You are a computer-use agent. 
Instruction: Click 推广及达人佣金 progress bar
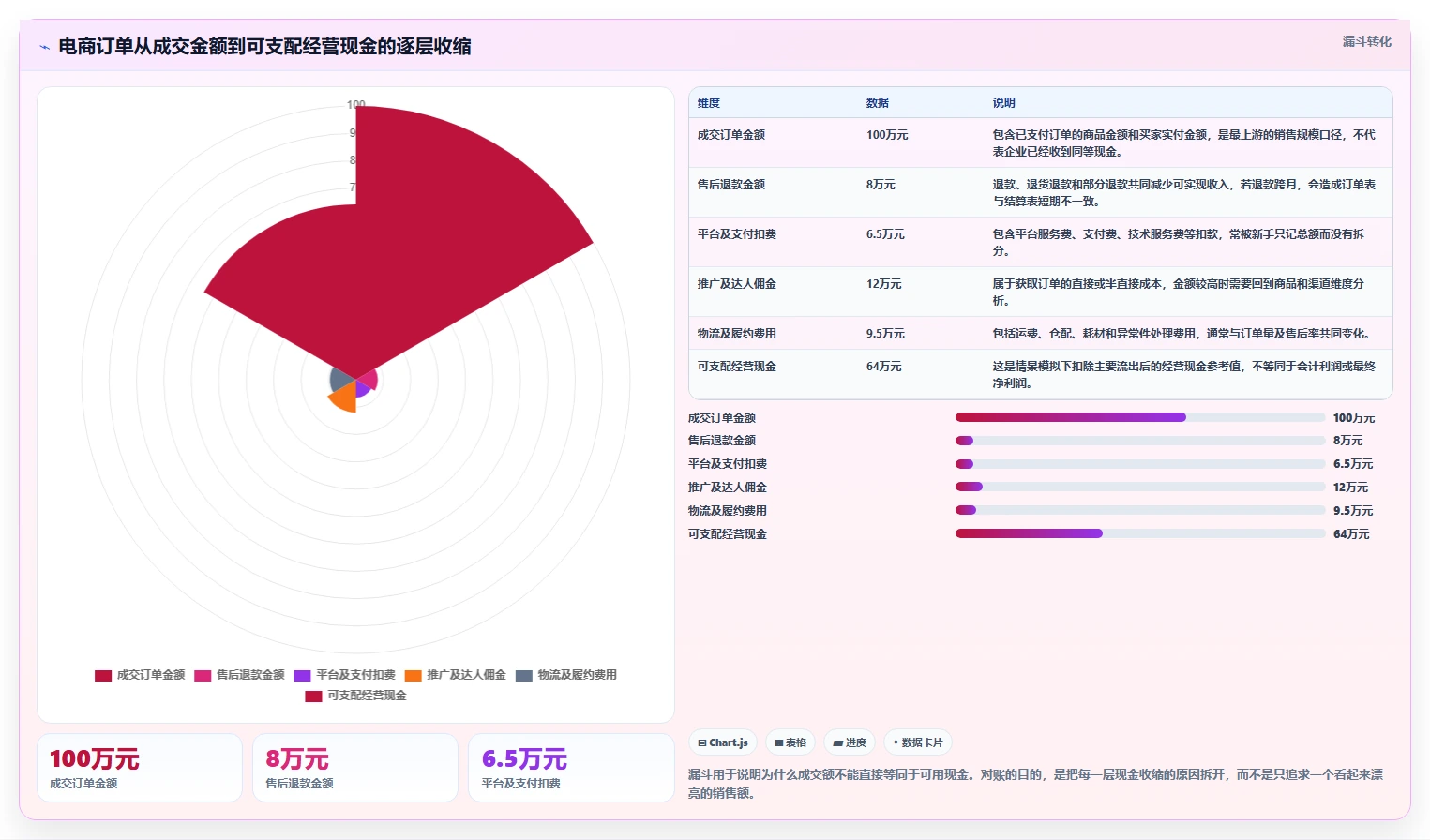1140,487
